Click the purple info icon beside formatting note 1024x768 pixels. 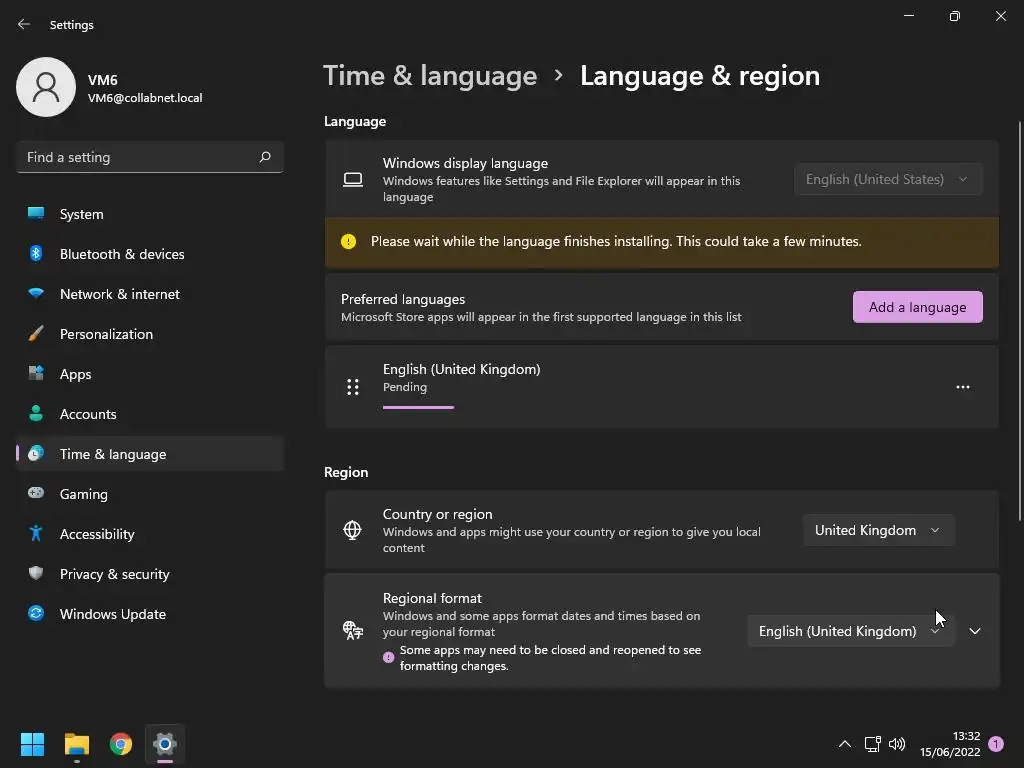click(389, 657)
